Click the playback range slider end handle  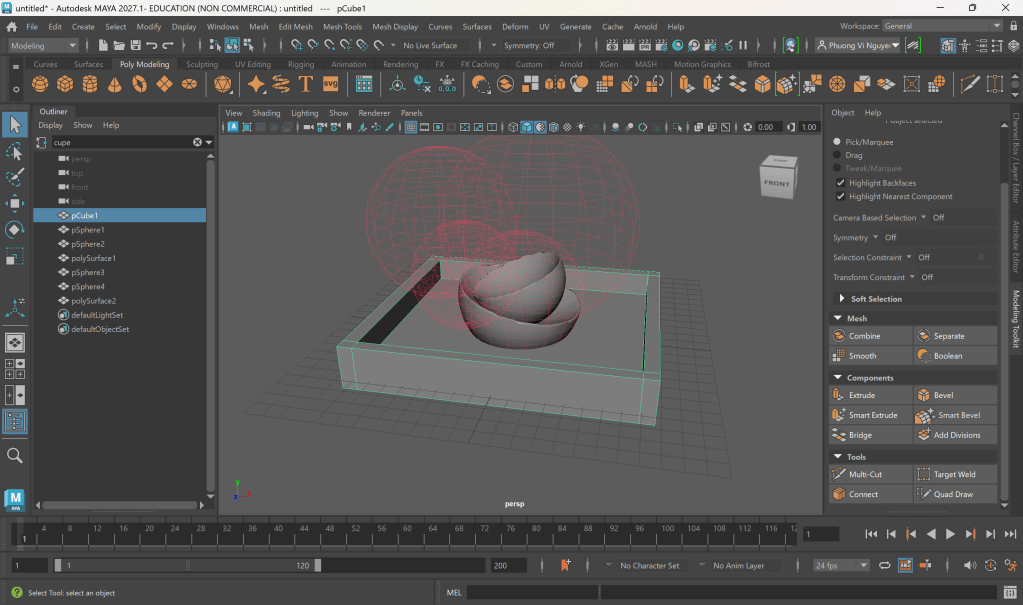click(318, 565)
